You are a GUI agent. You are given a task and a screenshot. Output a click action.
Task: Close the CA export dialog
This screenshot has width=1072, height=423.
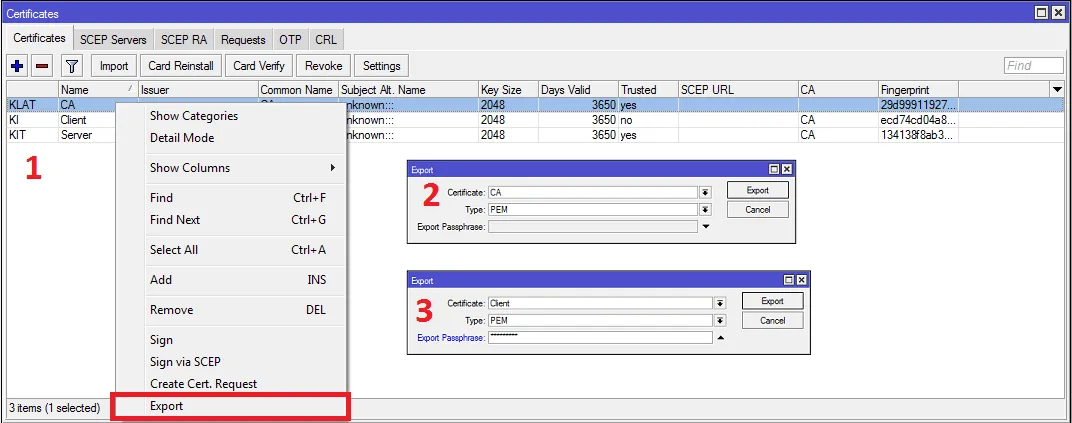coord(786,169)
